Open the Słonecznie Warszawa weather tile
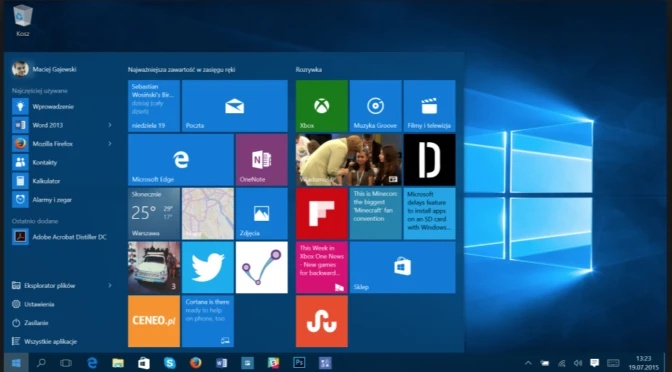 (x=154, y=213)
